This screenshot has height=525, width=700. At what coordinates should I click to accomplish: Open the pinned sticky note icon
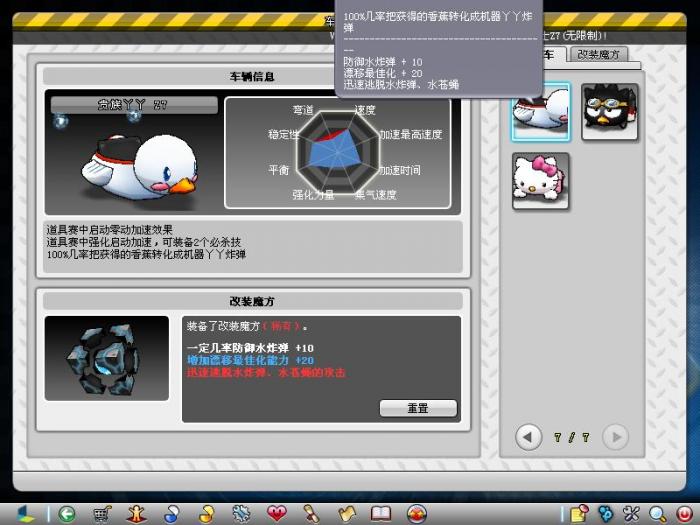579,514
